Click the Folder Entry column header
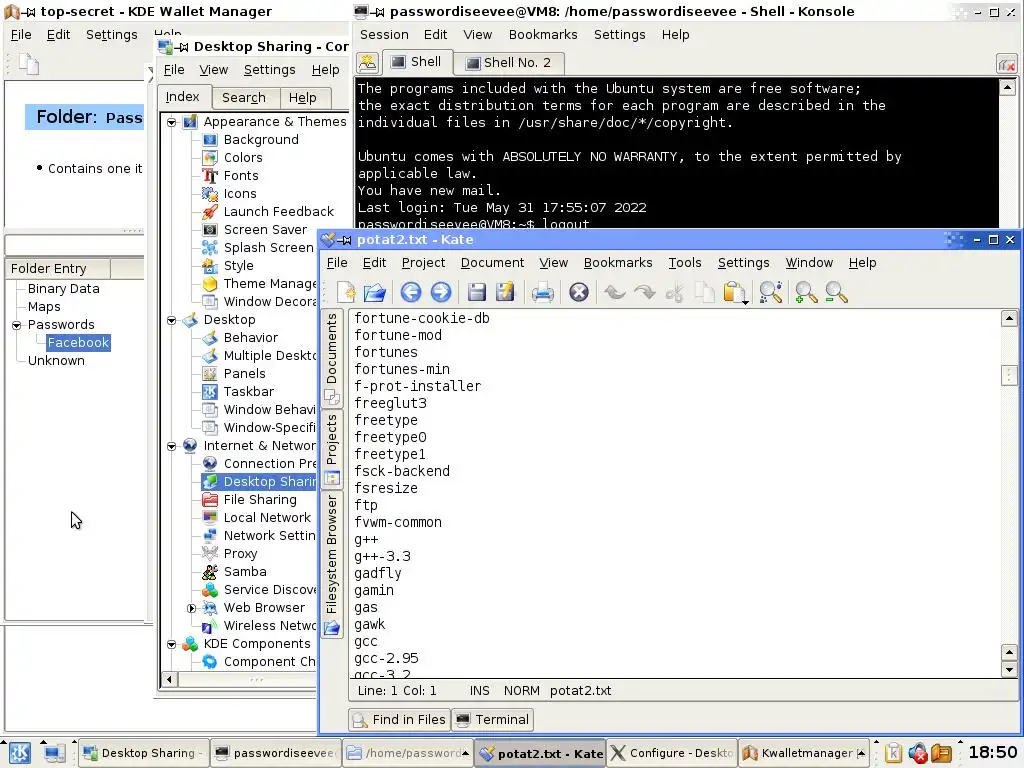Viewport: 1024px width, 768px height. [x=57, y=268]
